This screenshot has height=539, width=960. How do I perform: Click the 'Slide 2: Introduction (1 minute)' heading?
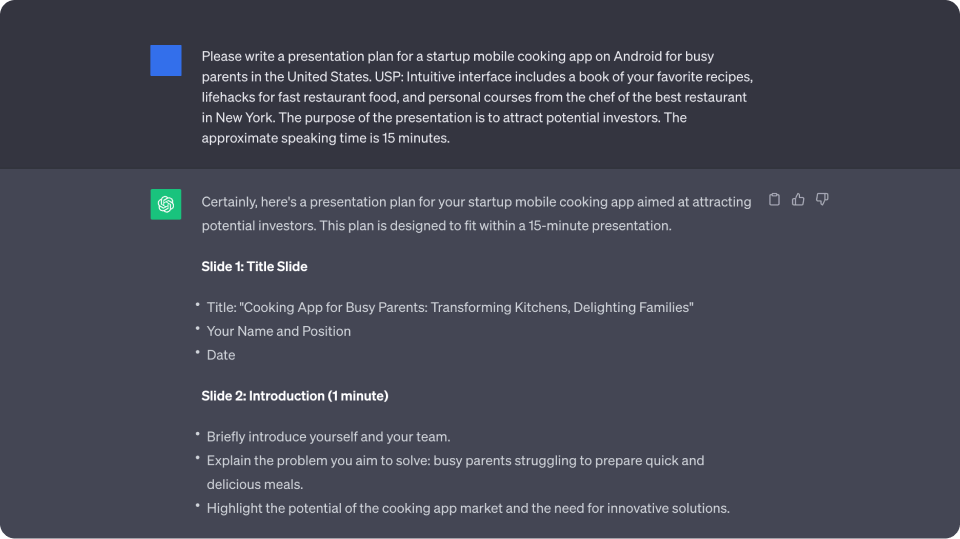point(294,396)
